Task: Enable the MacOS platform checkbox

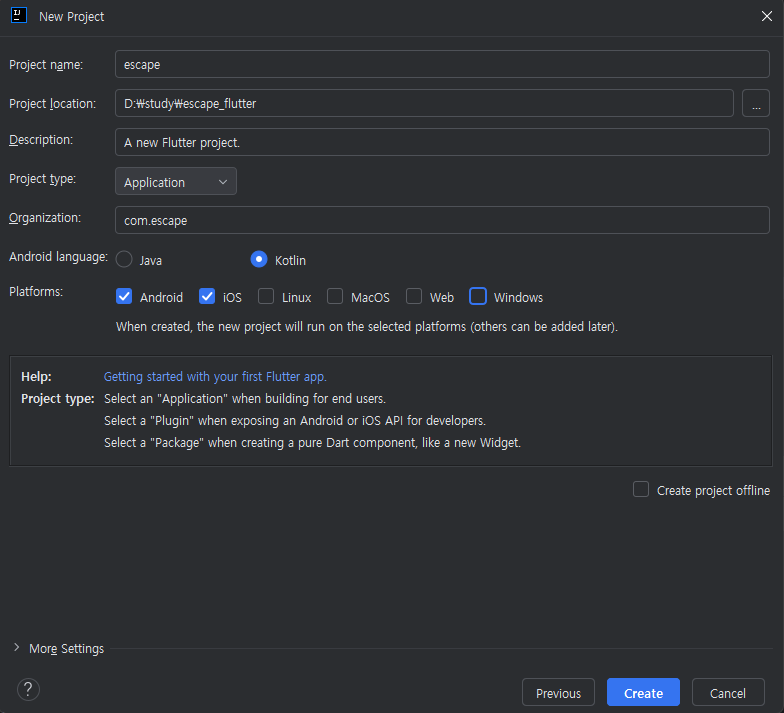Action: pyautogui.click(x=335, y=296)
